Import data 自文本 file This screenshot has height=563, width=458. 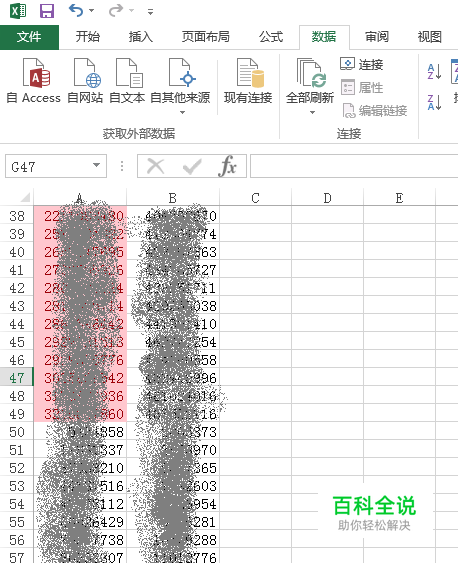127,81
